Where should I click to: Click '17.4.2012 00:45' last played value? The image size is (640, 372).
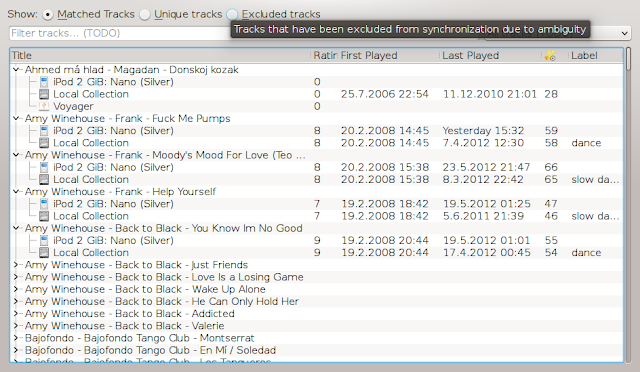click(487, 253)
